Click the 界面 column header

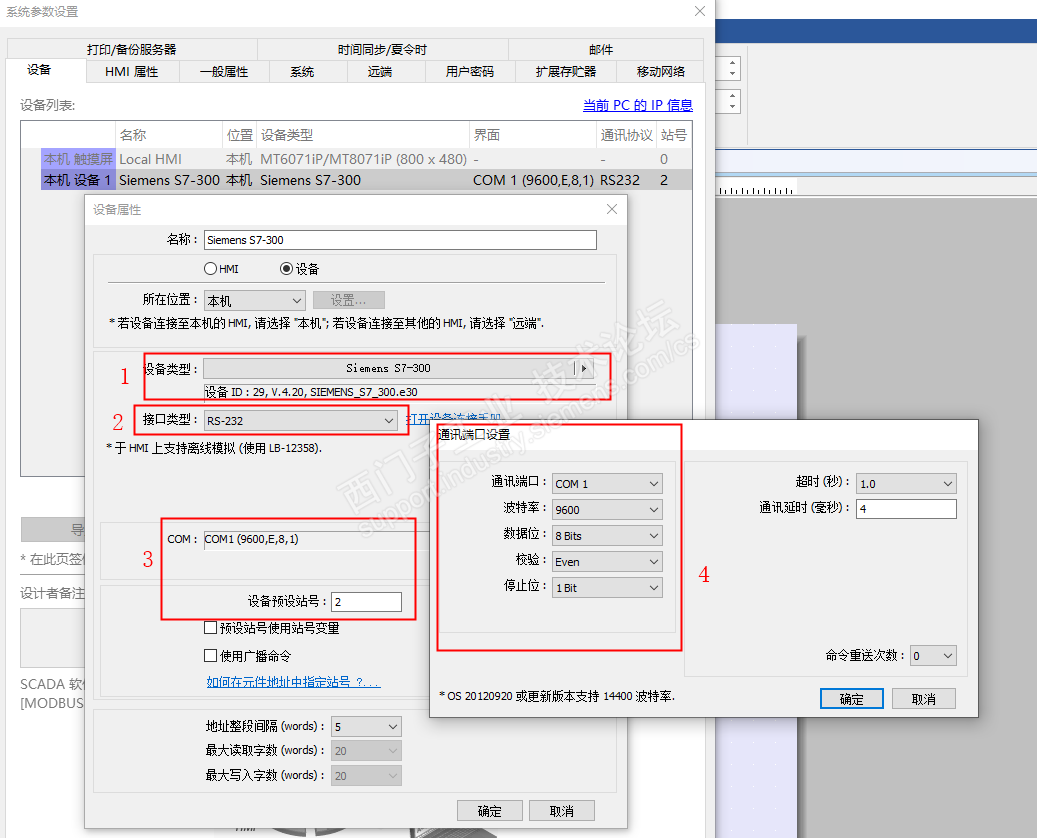[x=532, y=135]
